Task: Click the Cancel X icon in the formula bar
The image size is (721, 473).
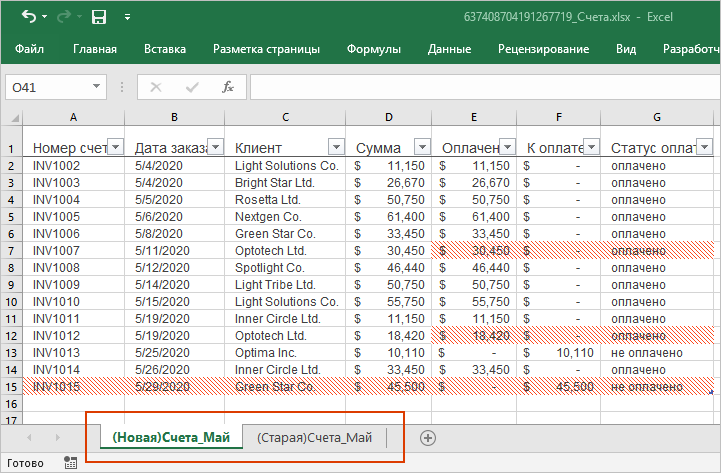Action: (156, 87)
